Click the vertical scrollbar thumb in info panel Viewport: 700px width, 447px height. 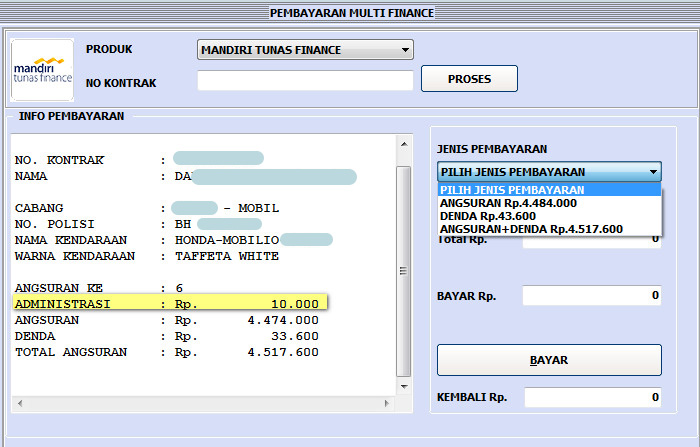tap(404, 272)
